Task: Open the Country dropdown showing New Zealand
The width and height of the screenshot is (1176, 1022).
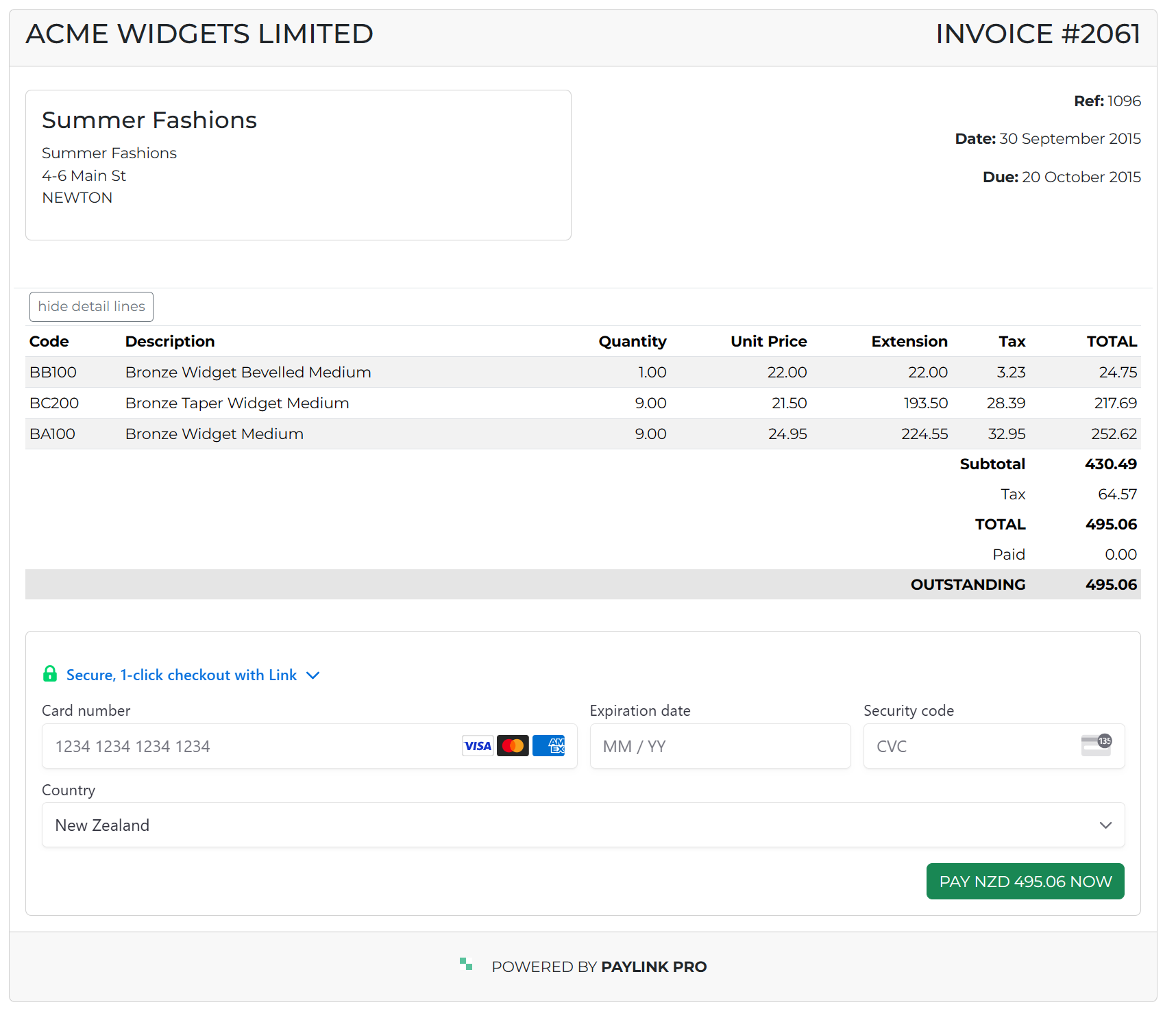Action: click(583, 825)
